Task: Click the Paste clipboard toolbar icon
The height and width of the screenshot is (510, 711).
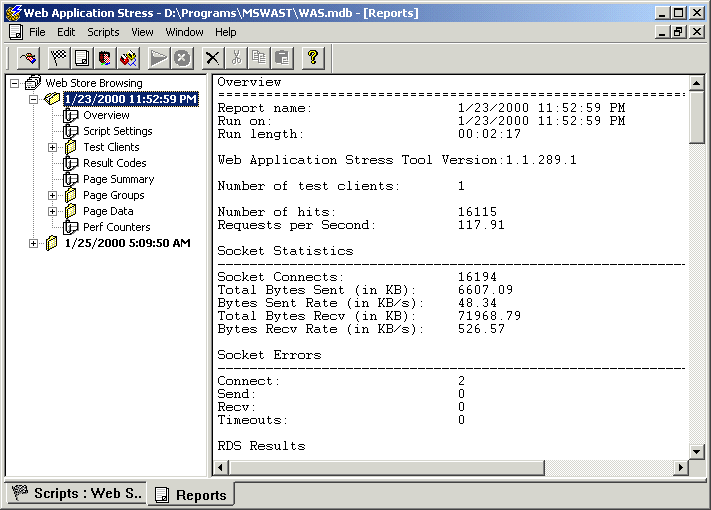Action: click(x=282, y=58)
